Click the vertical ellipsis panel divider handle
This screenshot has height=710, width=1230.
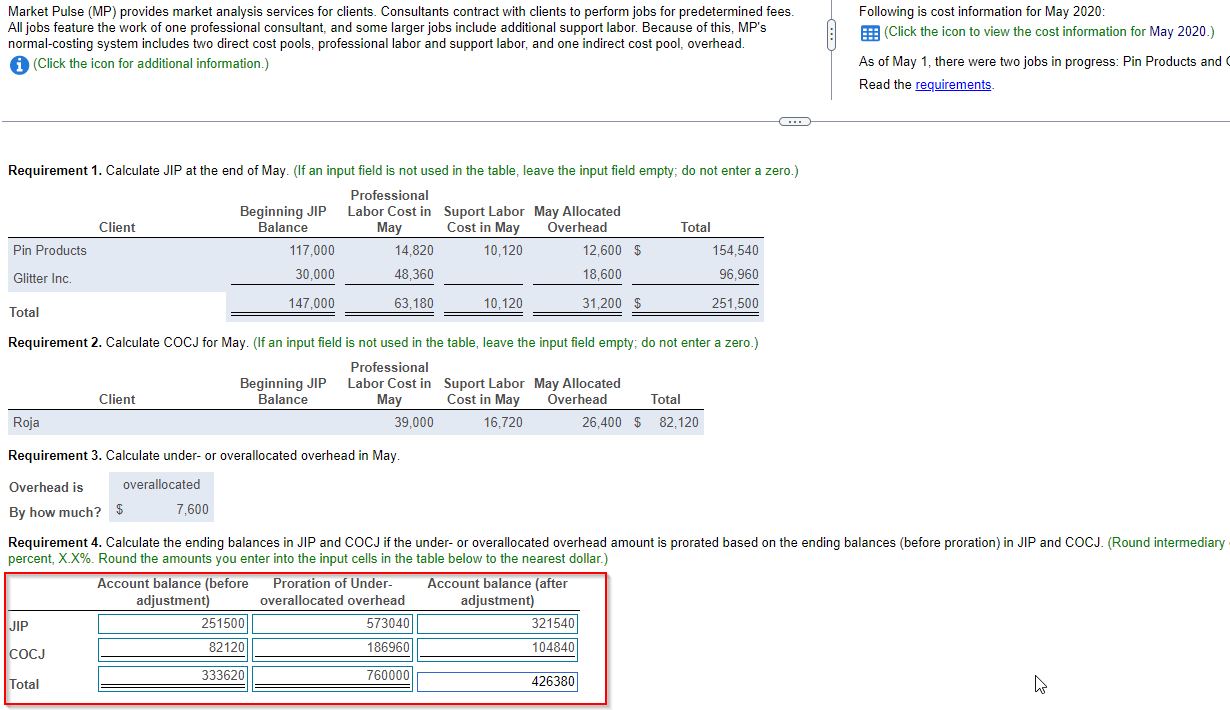[831, 35]
